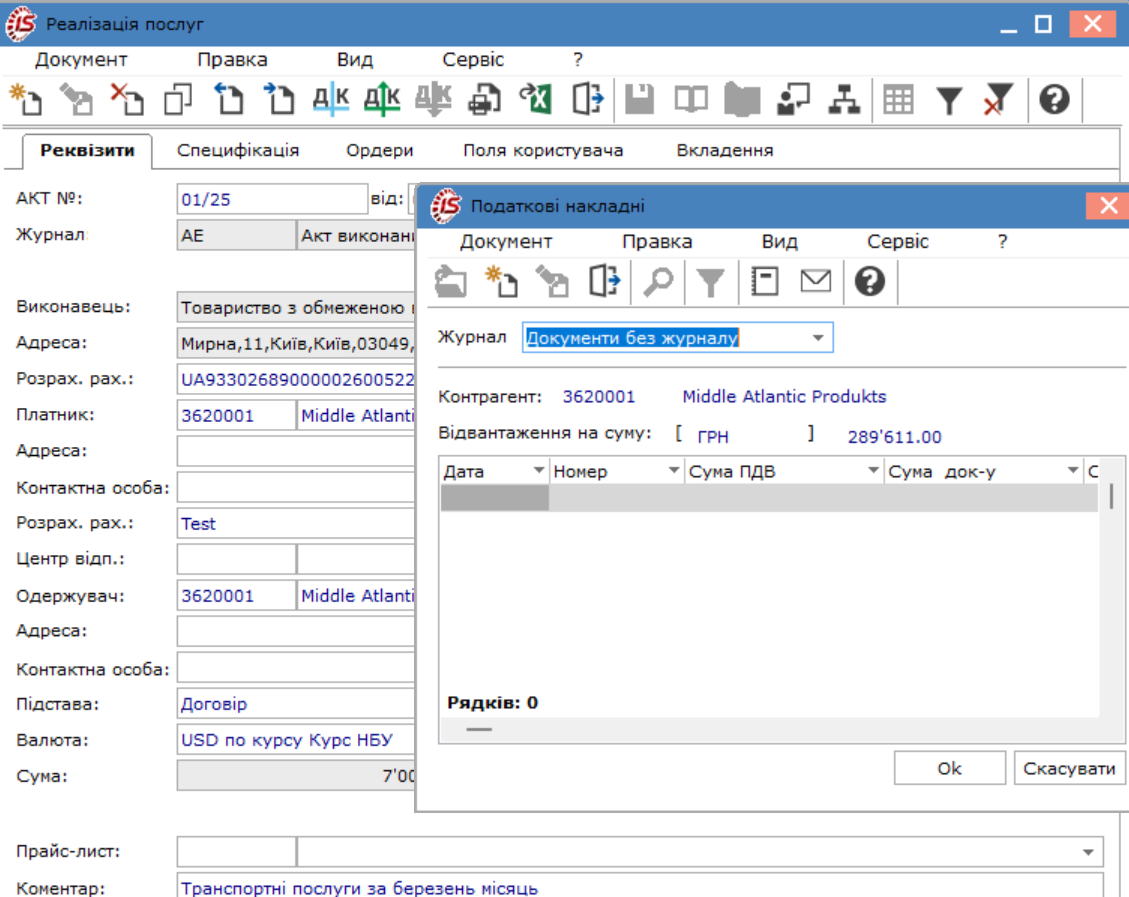
Task: Open the Номер column filter arrow
Action: [x=674, y=471]
